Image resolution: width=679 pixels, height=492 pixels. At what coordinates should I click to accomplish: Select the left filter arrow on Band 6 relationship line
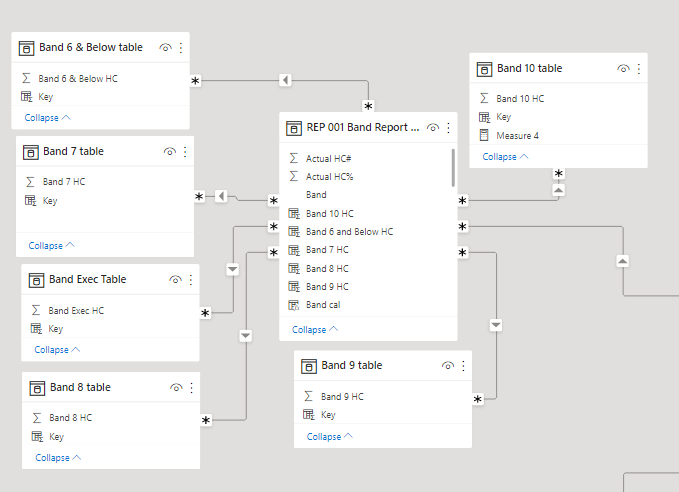(x=285, y=80)
